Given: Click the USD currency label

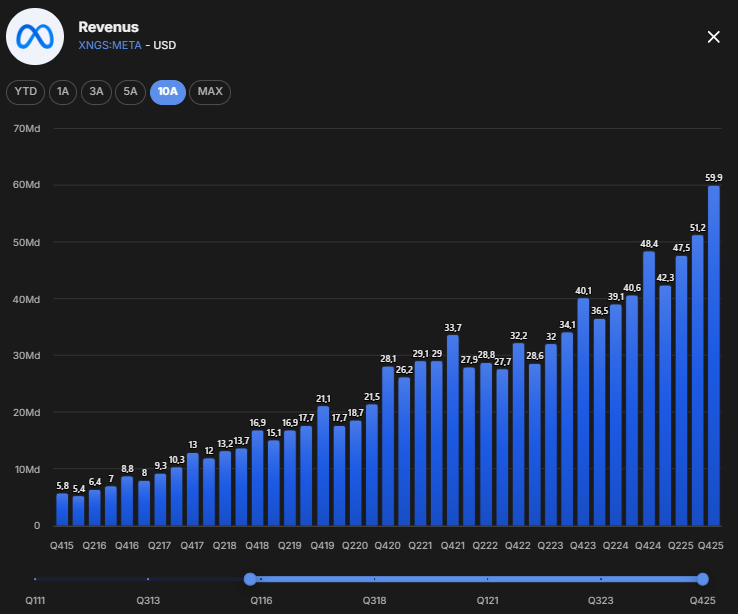Looking at the screenshot, I should tap(165, 45).
